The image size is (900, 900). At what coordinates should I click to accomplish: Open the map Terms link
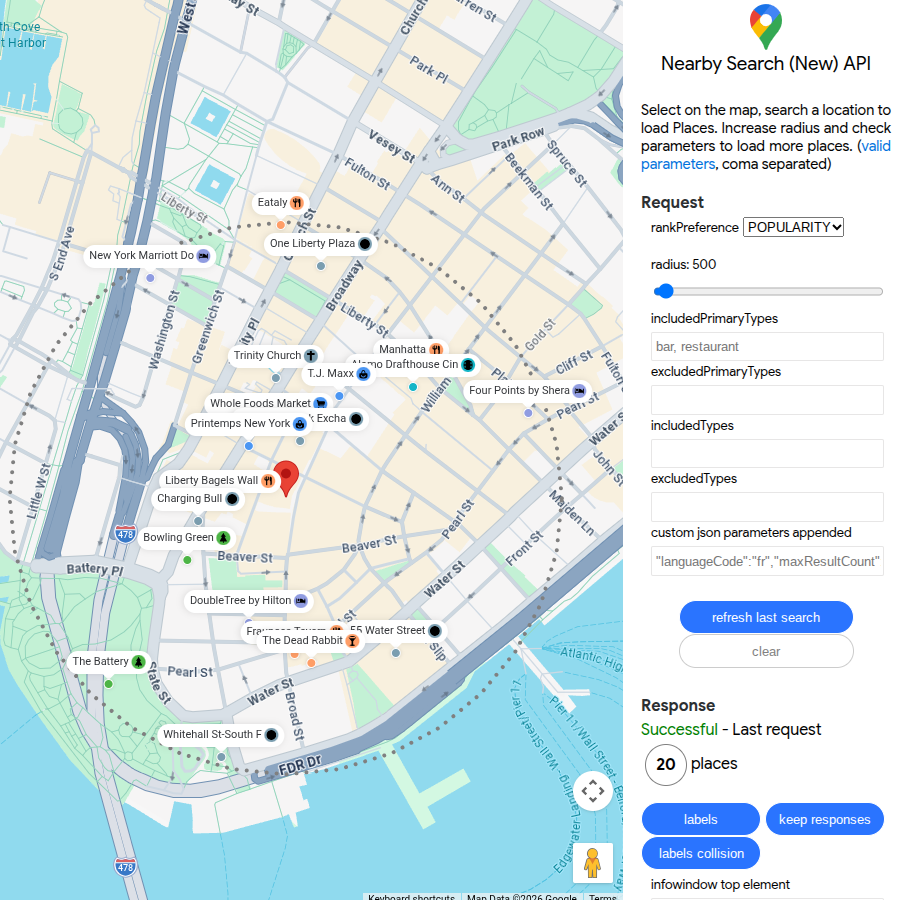[603, 897]
